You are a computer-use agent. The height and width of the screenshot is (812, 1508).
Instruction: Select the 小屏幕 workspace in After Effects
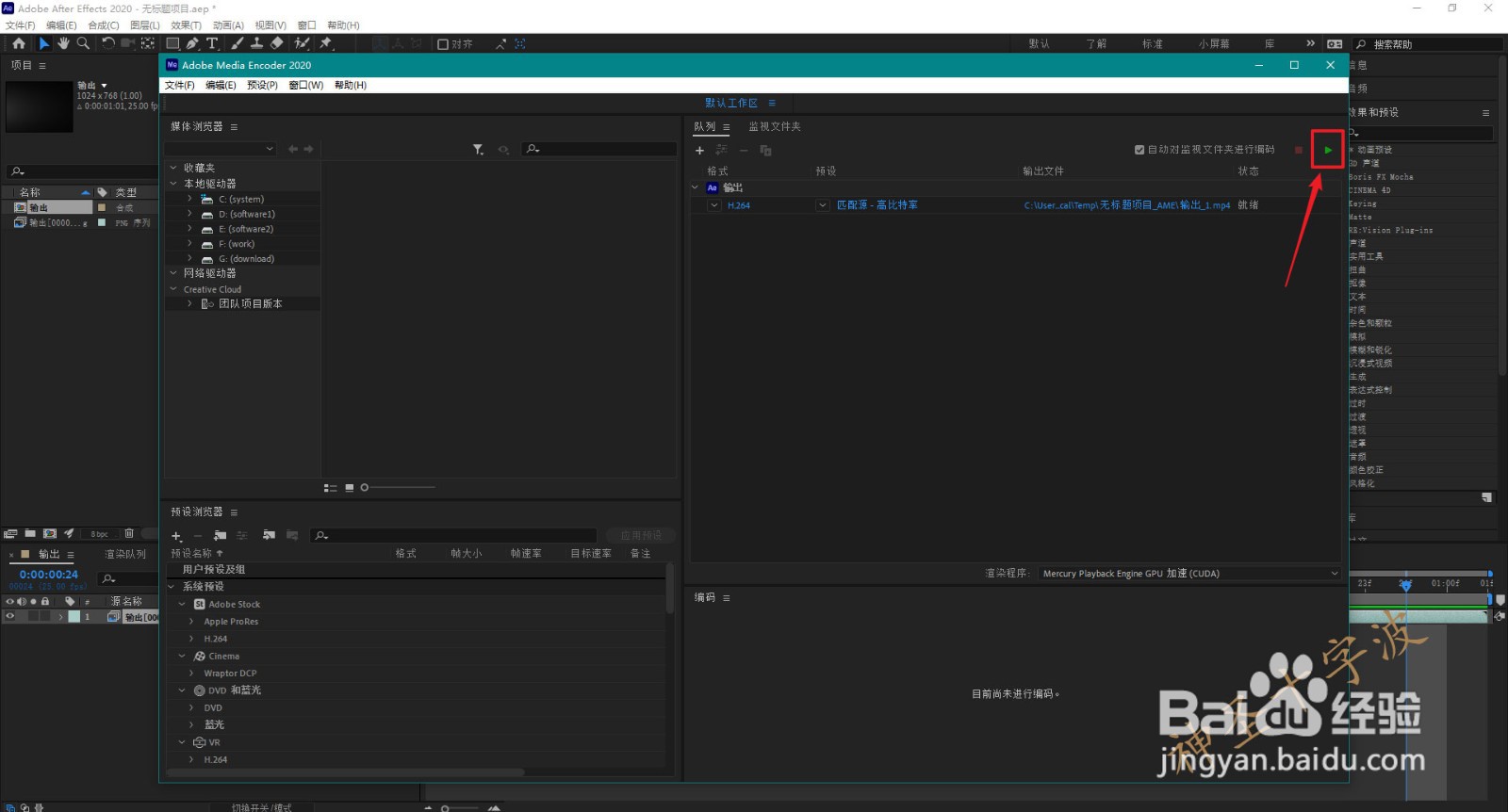coord(1214,44)
